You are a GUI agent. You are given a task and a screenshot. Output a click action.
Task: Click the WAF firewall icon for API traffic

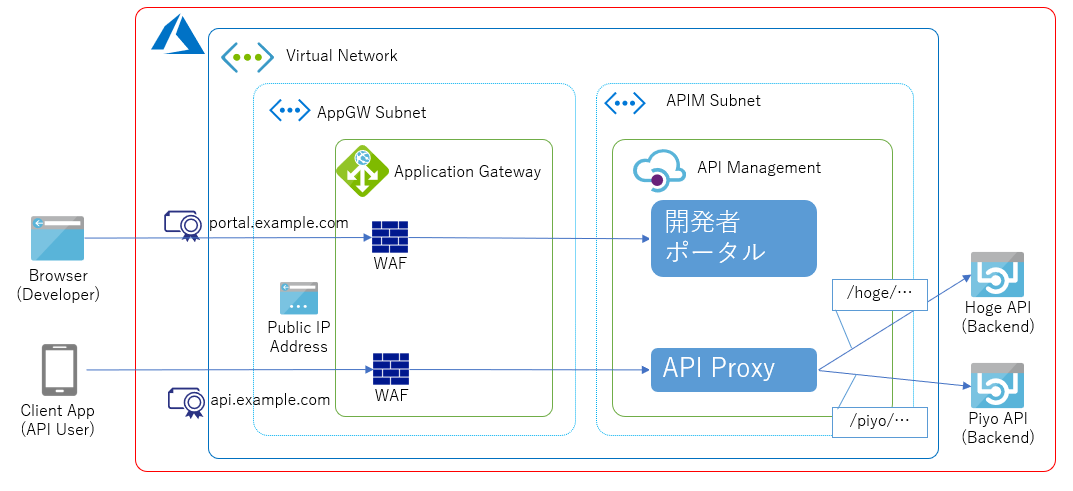coord(391,369)
